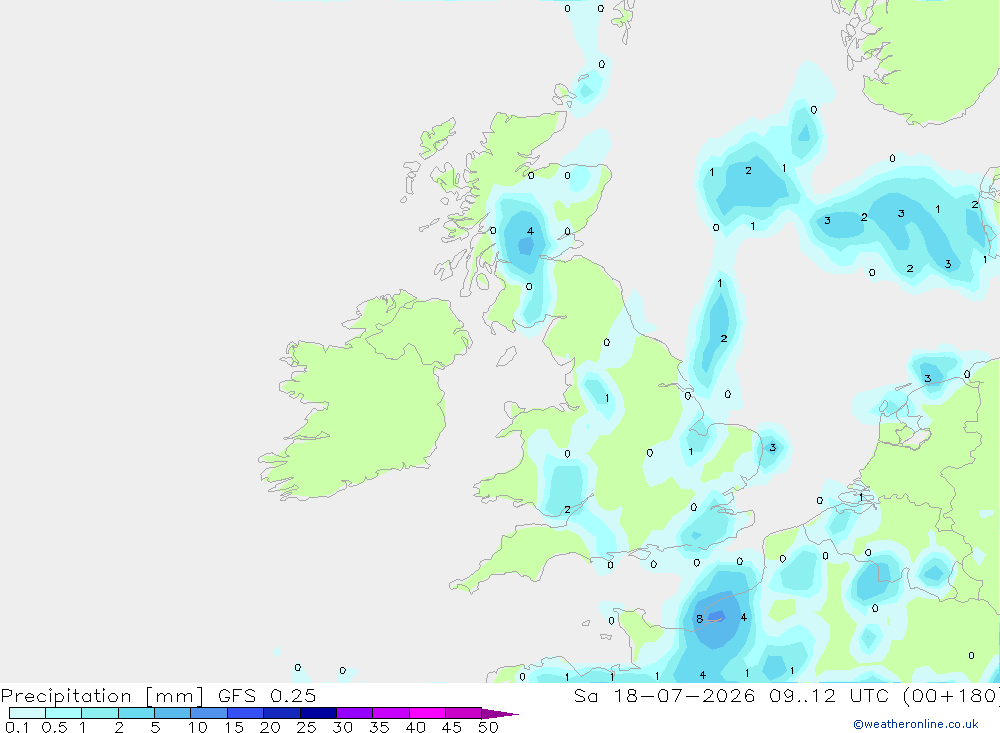The height and width of the screenshot is (733, 1000).
Task: Click the purple arrow tip above 50
Action: tap(499, 714)
